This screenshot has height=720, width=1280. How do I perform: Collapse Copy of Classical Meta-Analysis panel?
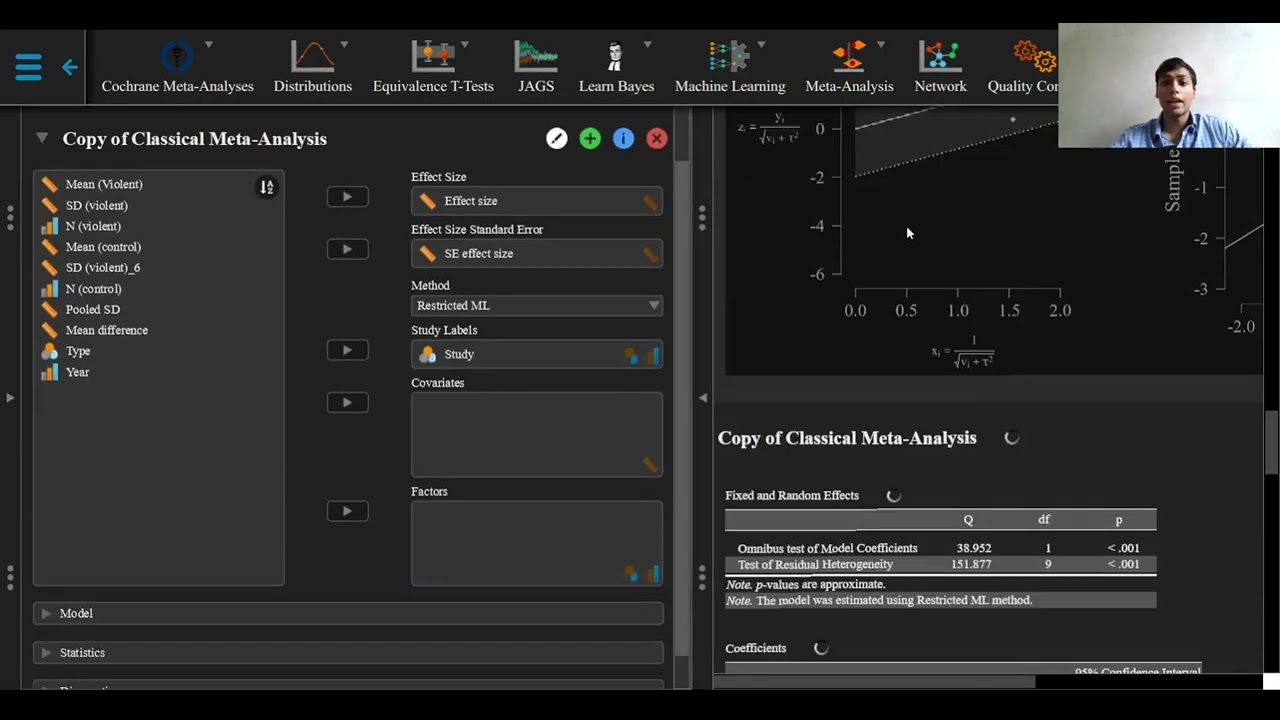[42, 138]
